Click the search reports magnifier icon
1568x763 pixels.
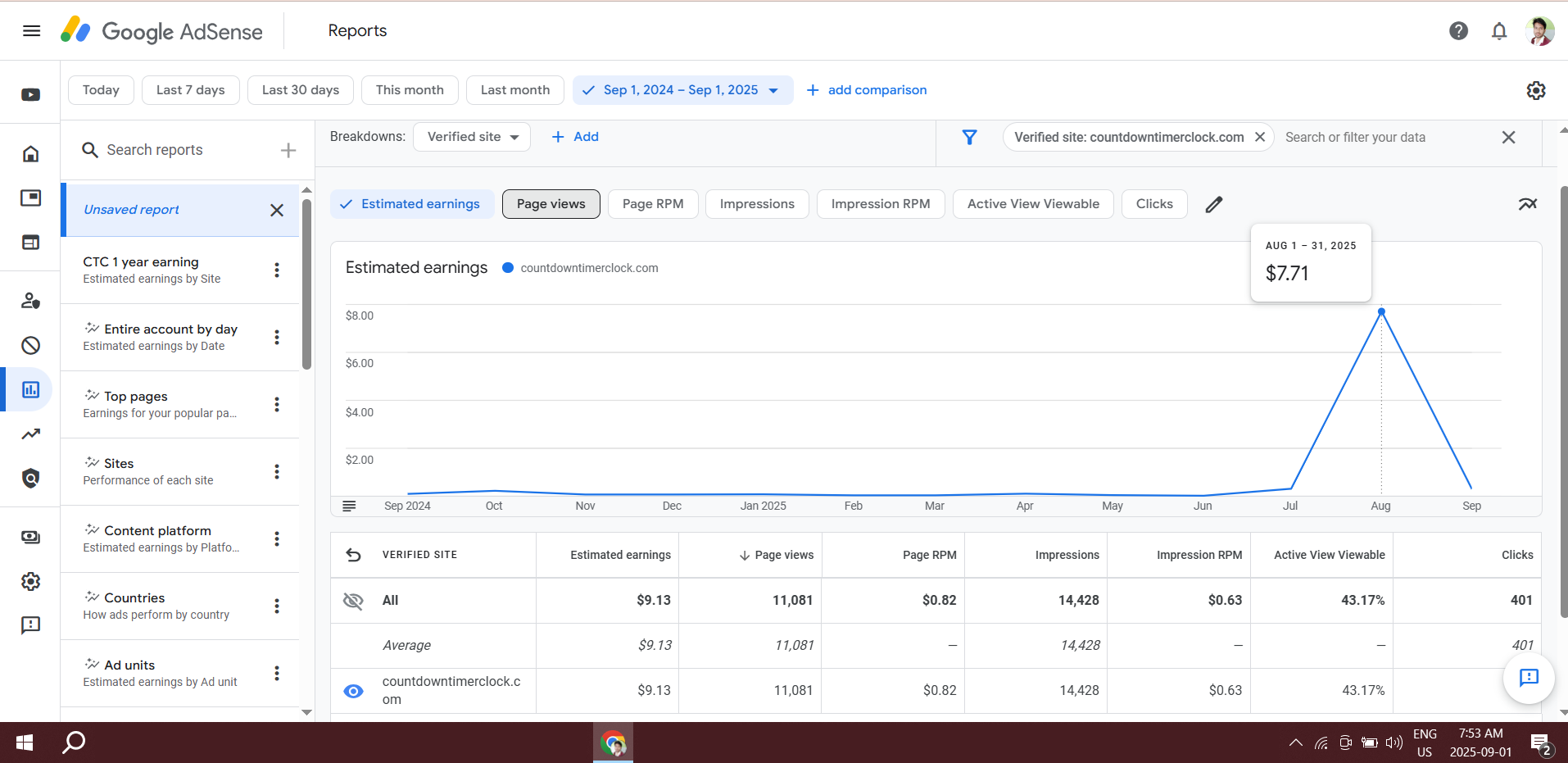pyautogui.click(x=90, y=150)
